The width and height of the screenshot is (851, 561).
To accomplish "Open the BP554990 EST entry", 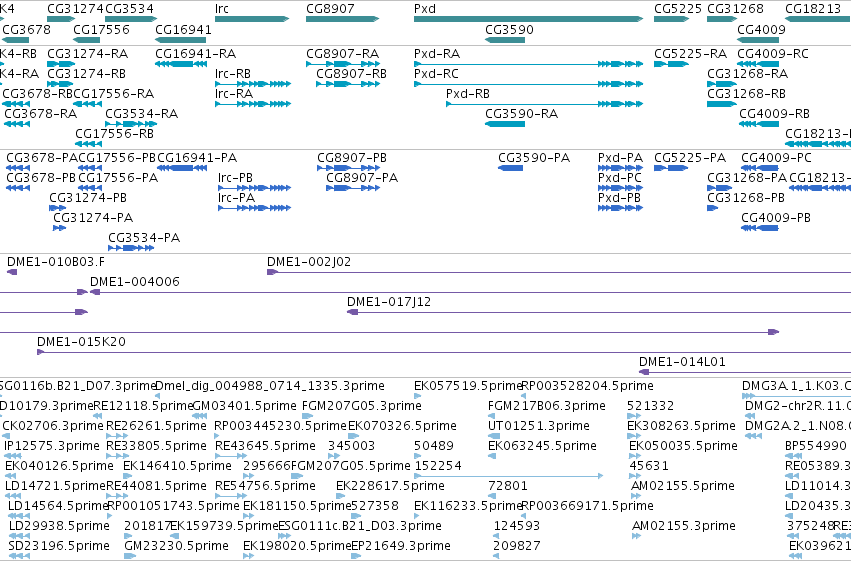I will (x=816, y=446).
